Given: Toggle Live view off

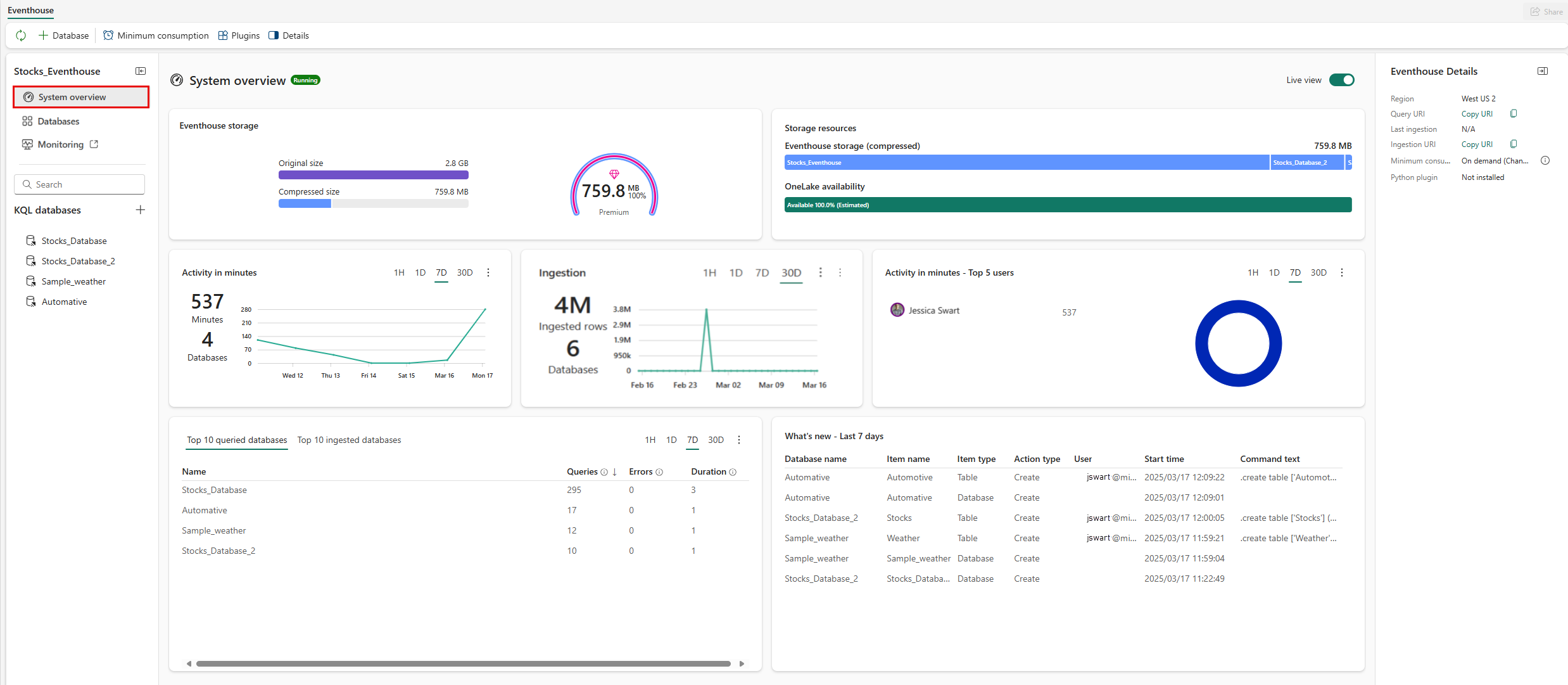Looking at the screenshot, I should tap(1342, 80).
